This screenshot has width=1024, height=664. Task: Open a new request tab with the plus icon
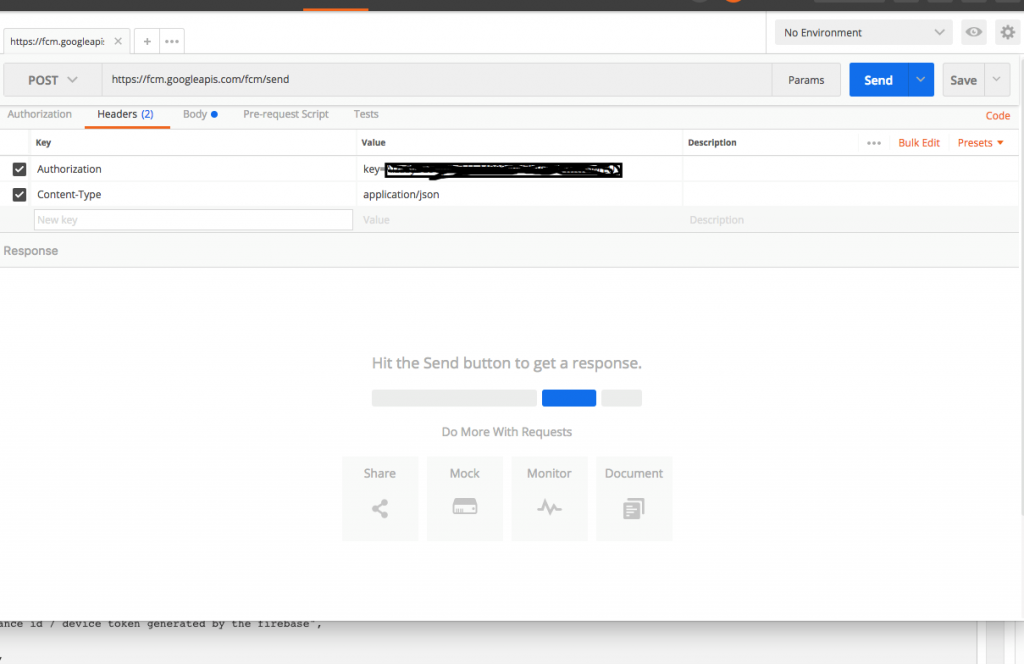pyautogui.click(x=146, y=40)
